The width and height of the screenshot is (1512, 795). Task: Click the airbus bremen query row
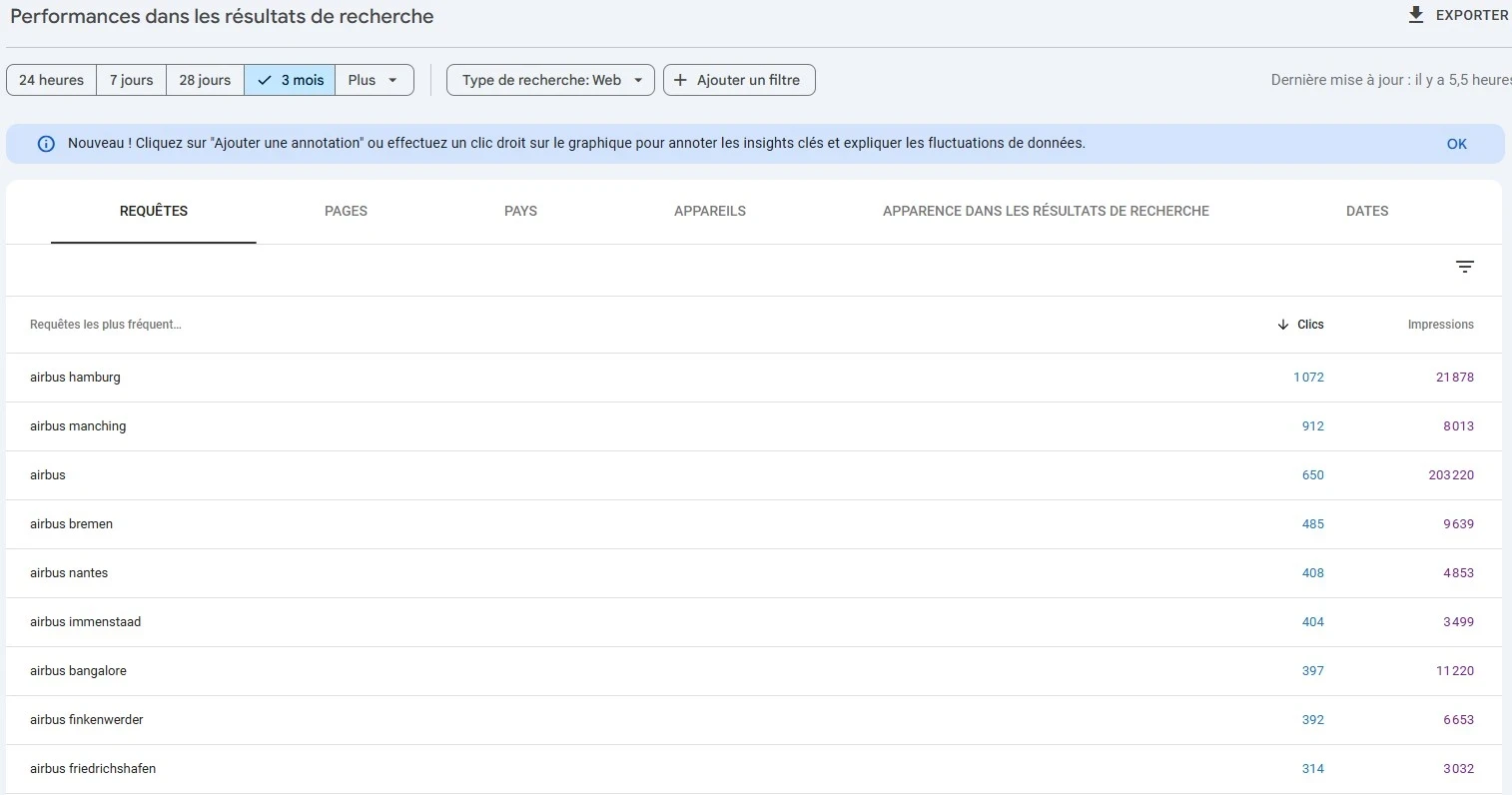(71, 523)
